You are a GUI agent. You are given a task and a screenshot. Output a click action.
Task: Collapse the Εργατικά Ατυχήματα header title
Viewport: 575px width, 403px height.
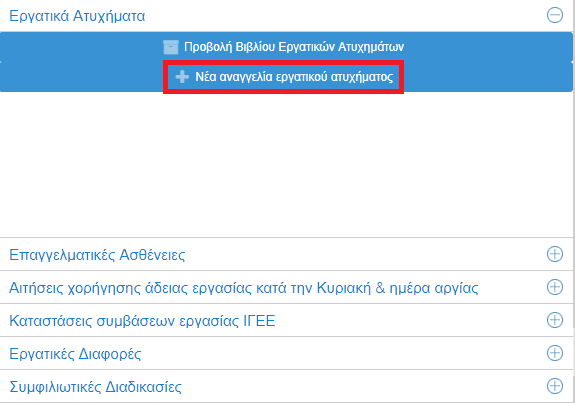(x=77, y=16)
